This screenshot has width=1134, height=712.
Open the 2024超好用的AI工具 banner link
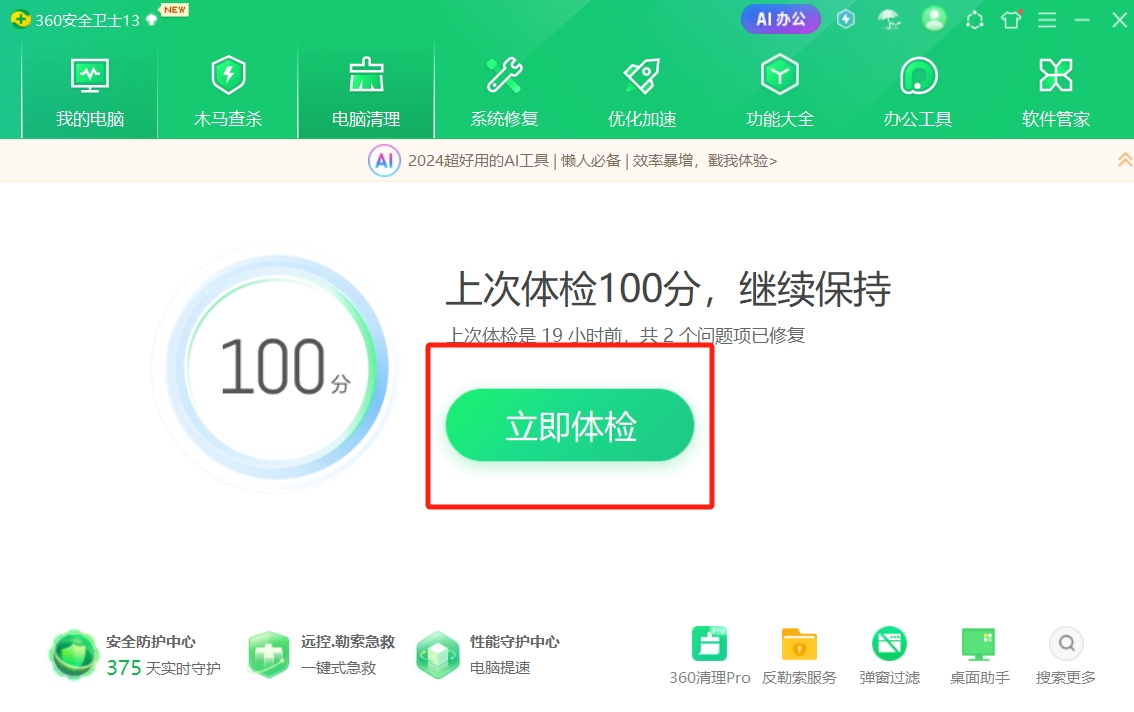pos(592,161)
